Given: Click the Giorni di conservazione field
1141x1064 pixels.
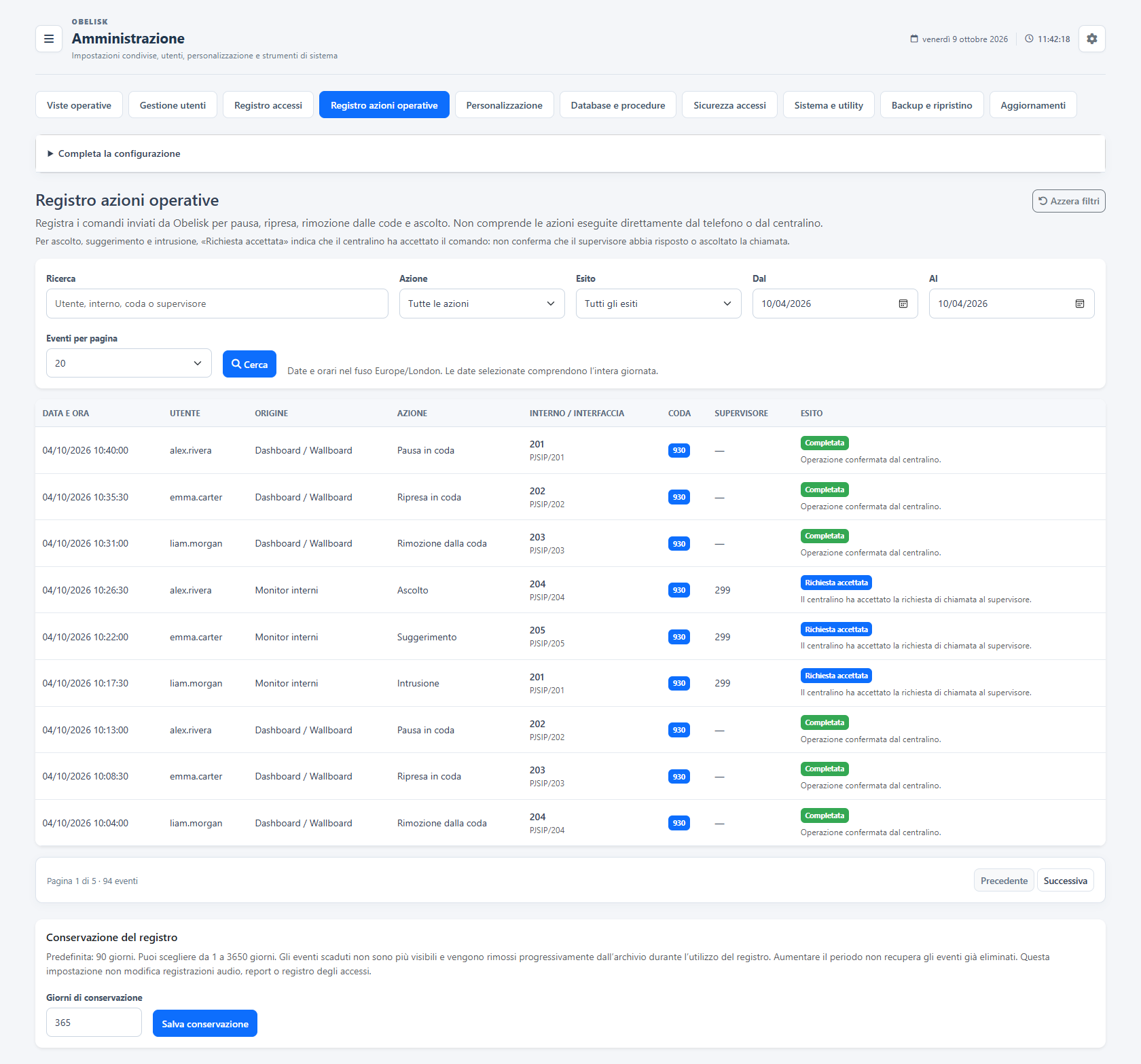Looking at the screenshot, I should tap(94, 1023).
